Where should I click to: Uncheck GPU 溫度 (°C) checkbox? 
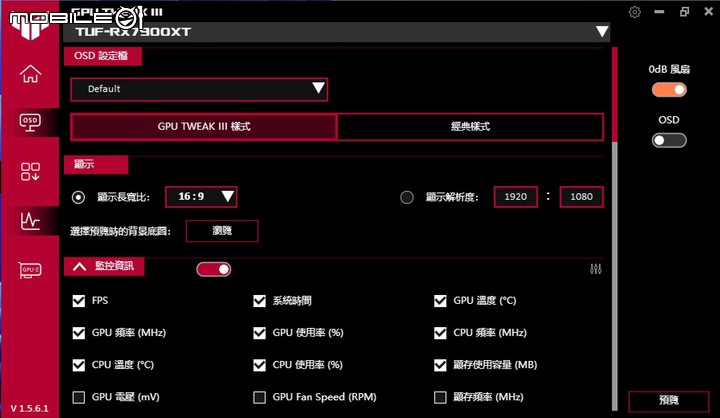(440, 301)
